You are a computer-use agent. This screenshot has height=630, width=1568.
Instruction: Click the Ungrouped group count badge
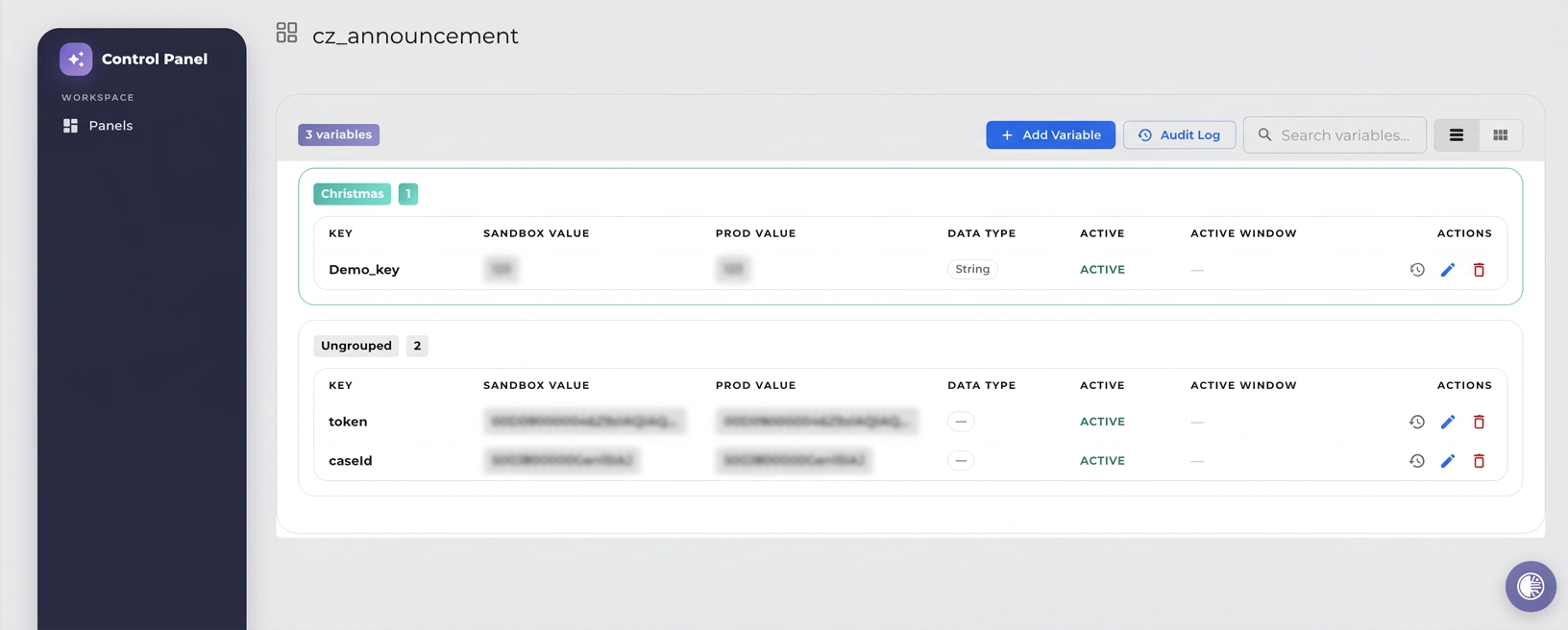point(417,346)
